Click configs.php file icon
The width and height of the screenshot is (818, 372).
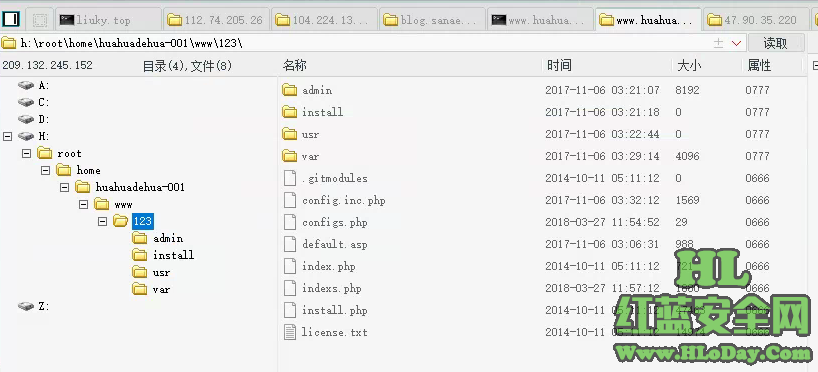point(290,222)
